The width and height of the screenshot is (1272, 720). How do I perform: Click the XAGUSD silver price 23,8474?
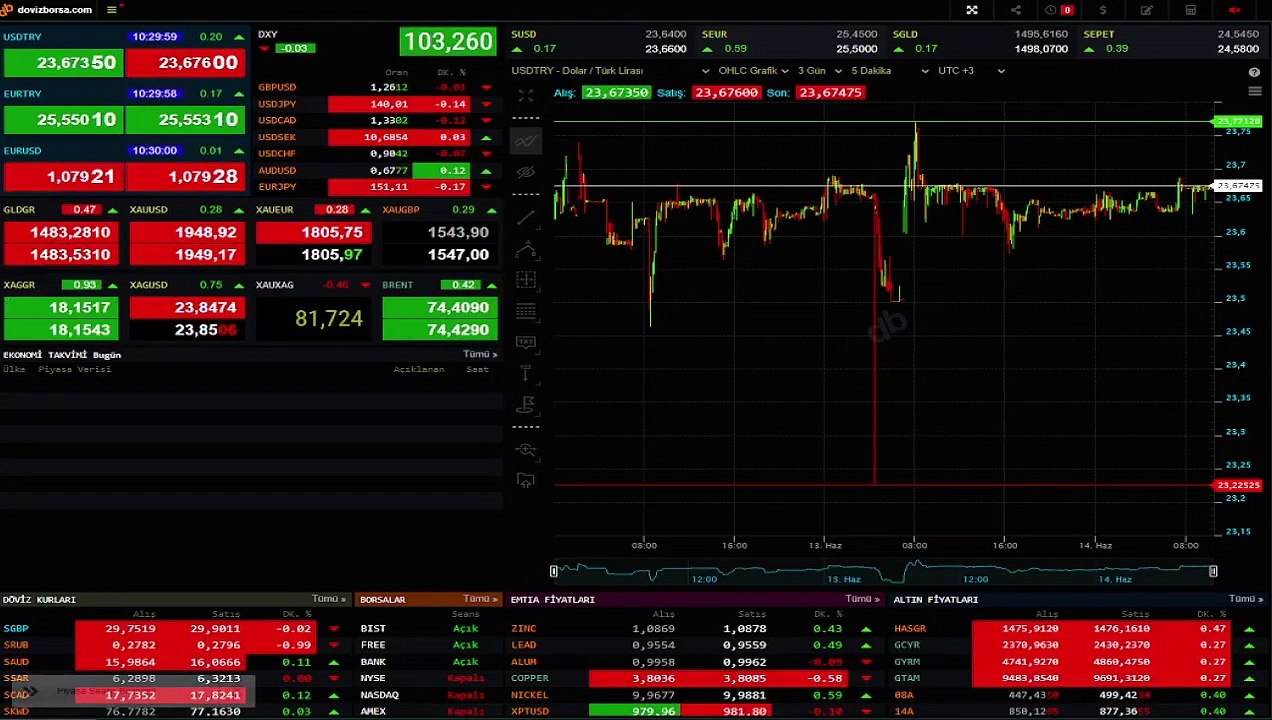coord(186,307)
